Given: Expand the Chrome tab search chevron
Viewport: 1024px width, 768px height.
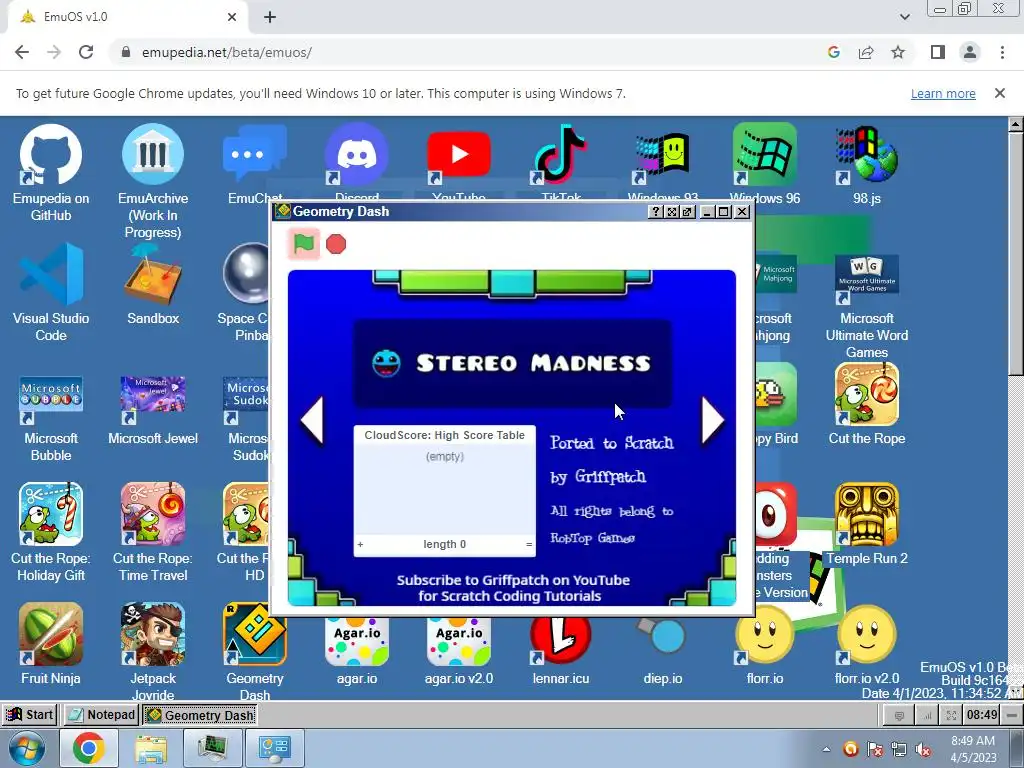Looking at the screenshot, I should coord(904,17).
